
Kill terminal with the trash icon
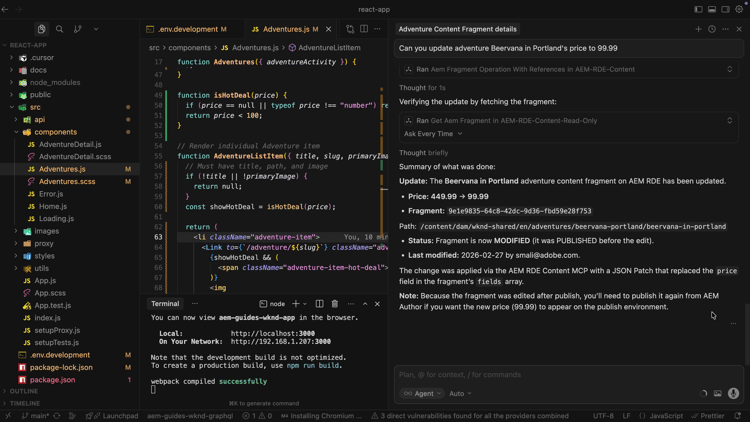[335, 304]
